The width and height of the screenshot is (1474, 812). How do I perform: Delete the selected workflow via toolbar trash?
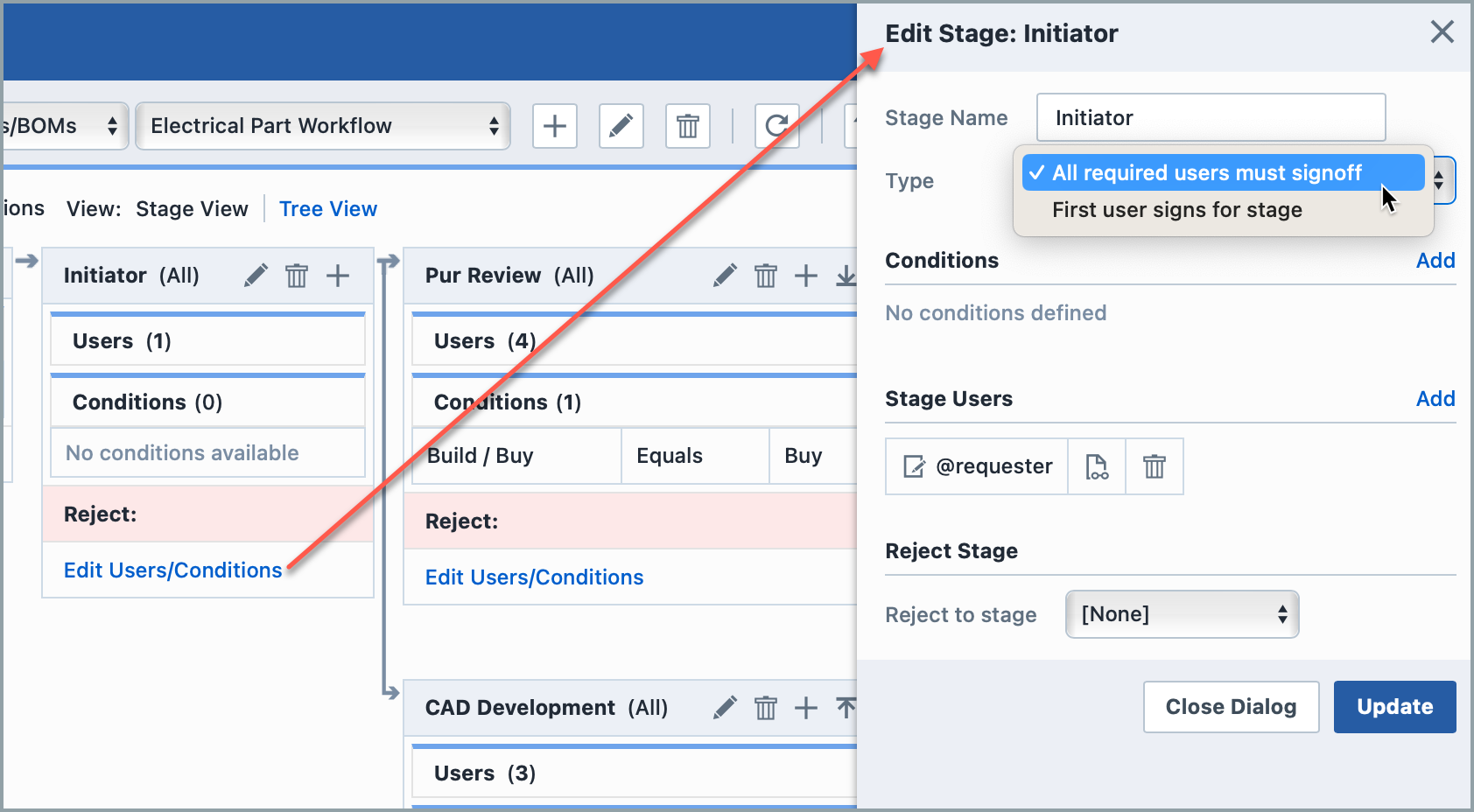688,126
